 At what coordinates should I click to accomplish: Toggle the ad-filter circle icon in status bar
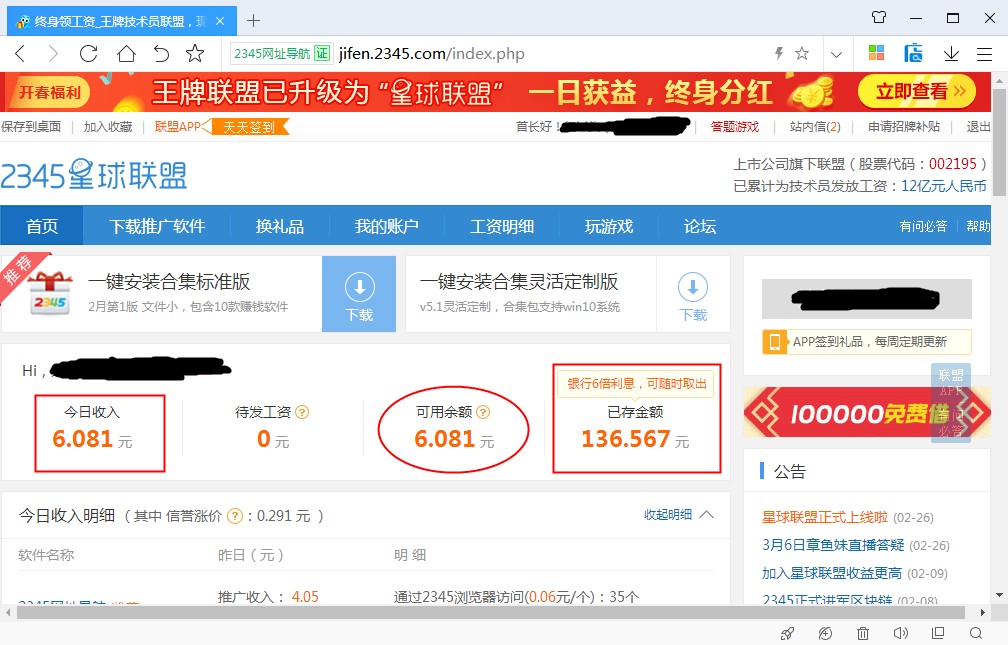pos(824,633)
